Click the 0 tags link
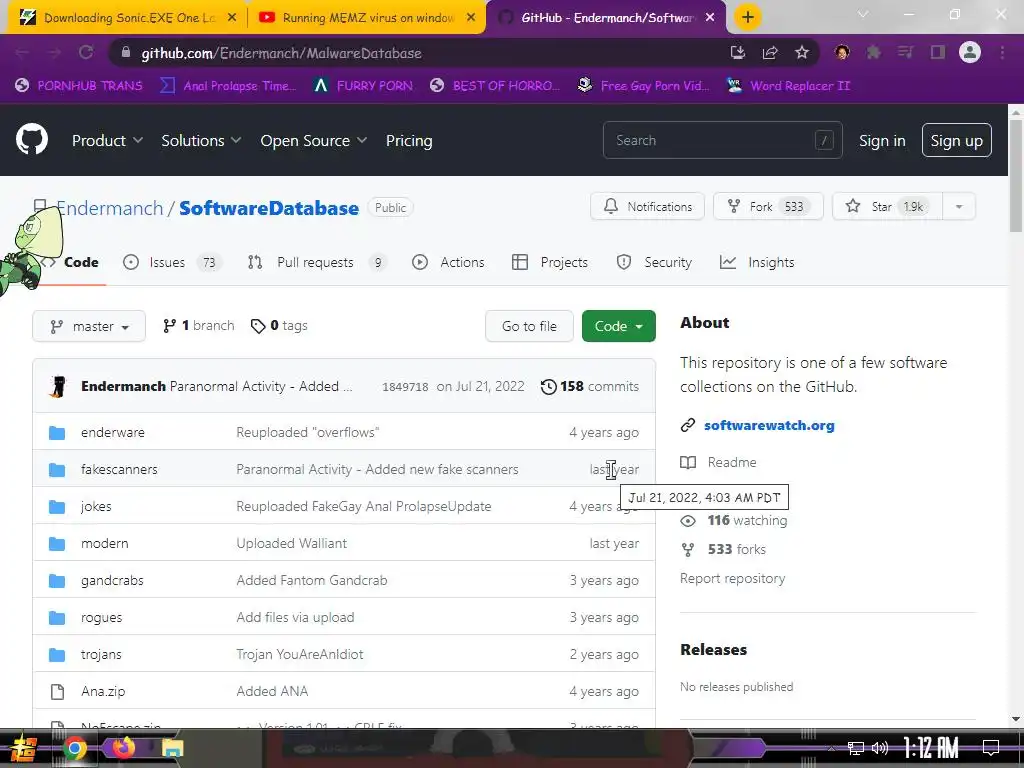This screenshot has width=1024, height=768. (x=280, y=325)
